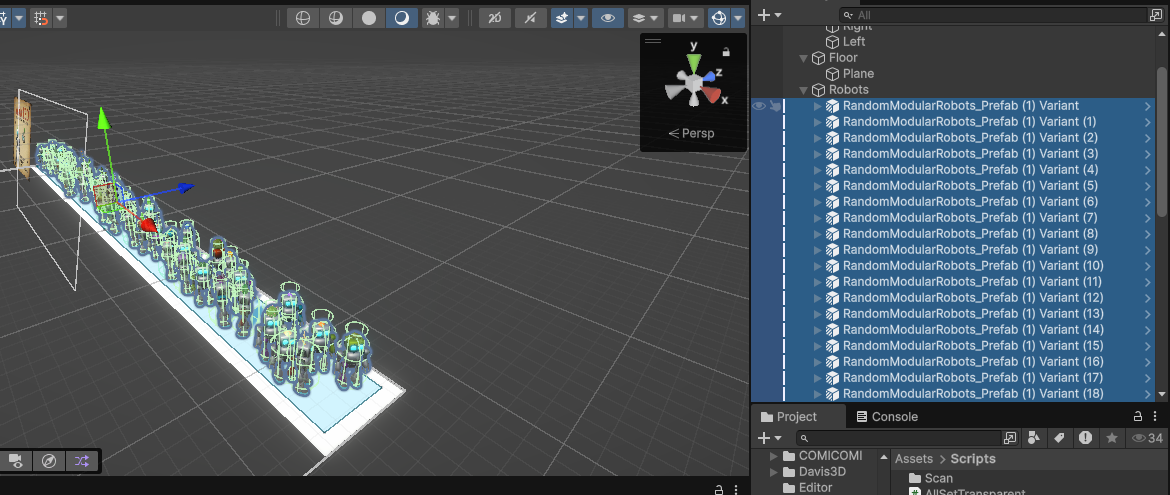Search by type shapes icon
Viewport: 1170px width, 495px height.
pos(1034,438)
